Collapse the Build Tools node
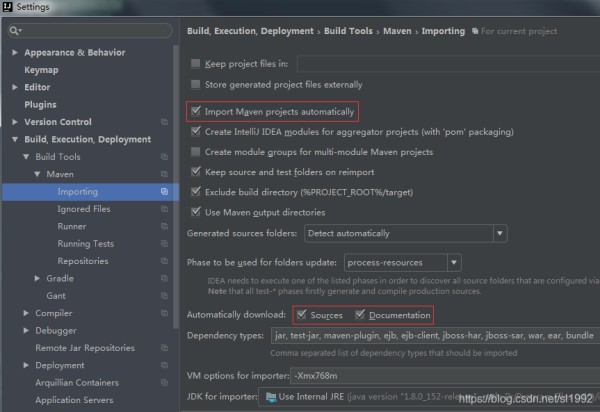600x412 pixels. pyautogui.click(x=26, y=157)
